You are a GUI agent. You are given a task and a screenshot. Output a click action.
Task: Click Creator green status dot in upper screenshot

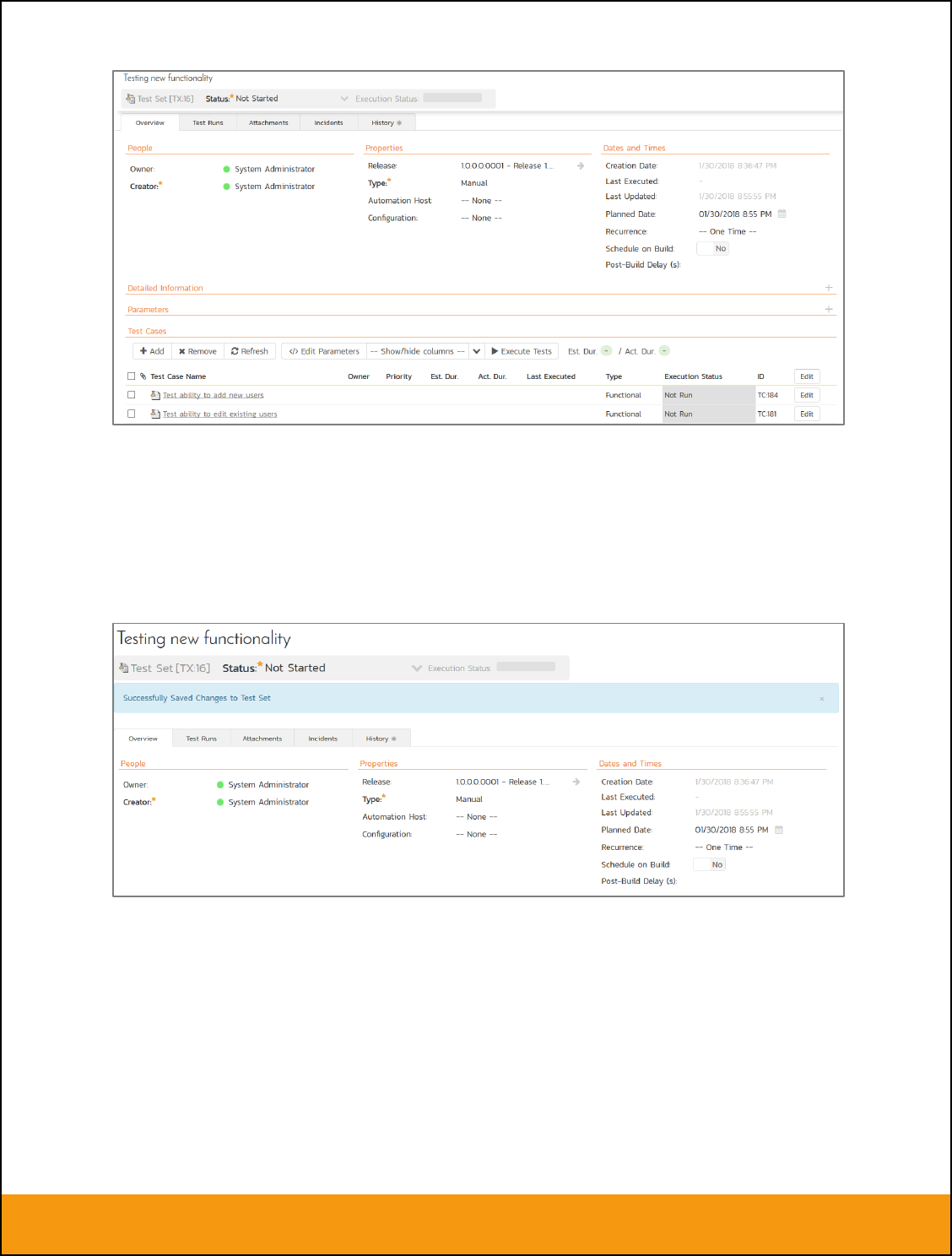point(226,187)
